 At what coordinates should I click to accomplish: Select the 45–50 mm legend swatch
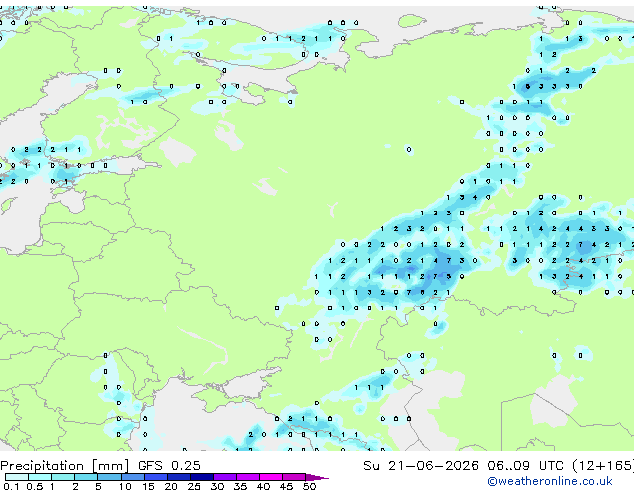[x=294, y=477]
